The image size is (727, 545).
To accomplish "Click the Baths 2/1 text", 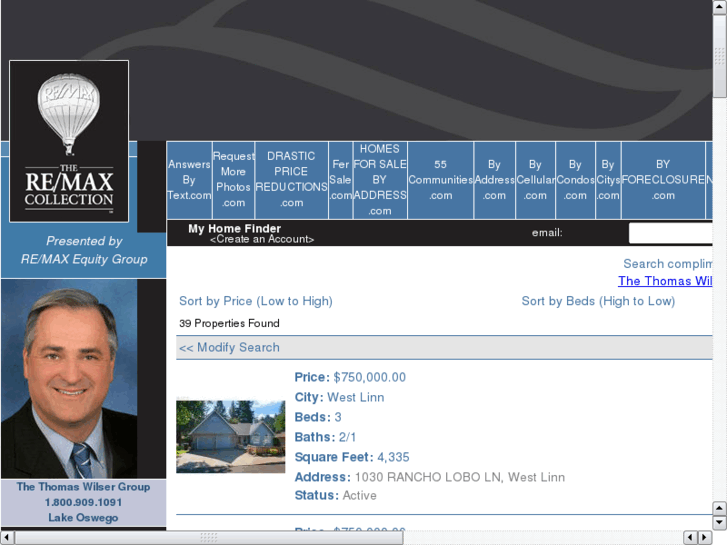I will pyautogui.click(x=325, y=437).
